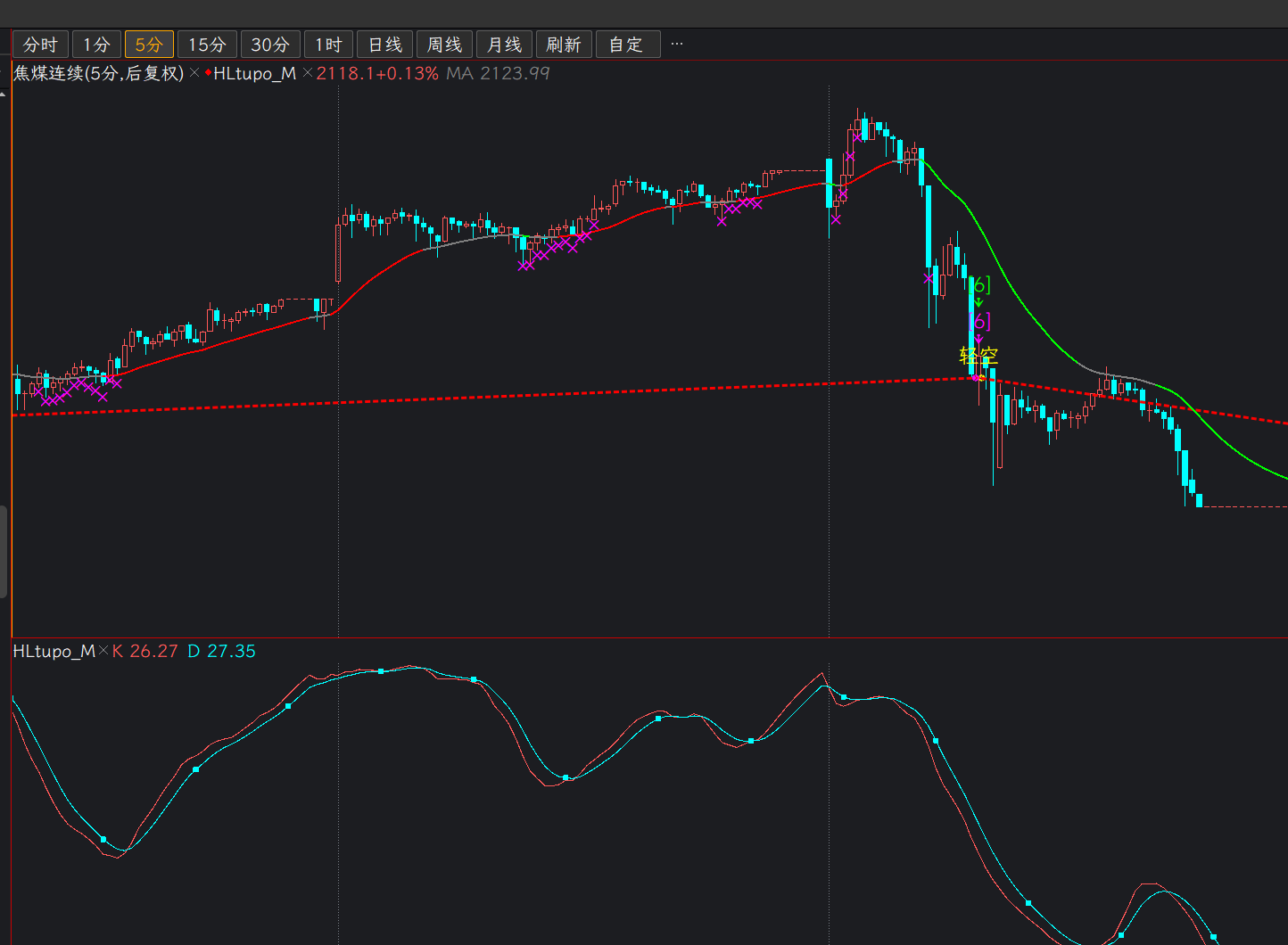This screenshot has width=1288, height=945.
Task: Switch to the 分时 intraday chart
Action: (x=40, y=45)
